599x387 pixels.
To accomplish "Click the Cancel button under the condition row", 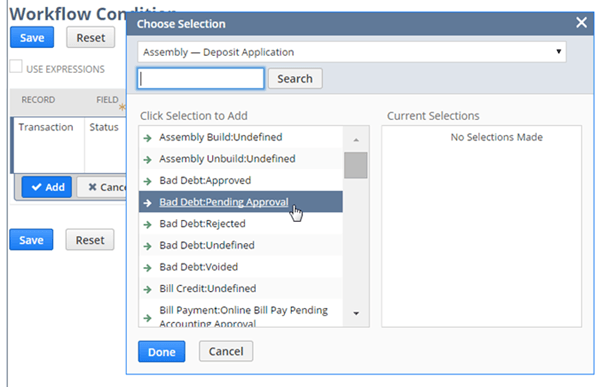I will tap(102, 187).
